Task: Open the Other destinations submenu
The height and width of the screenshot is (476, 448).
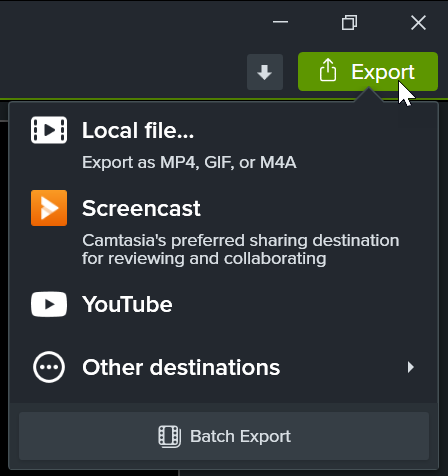Action: 223,367
